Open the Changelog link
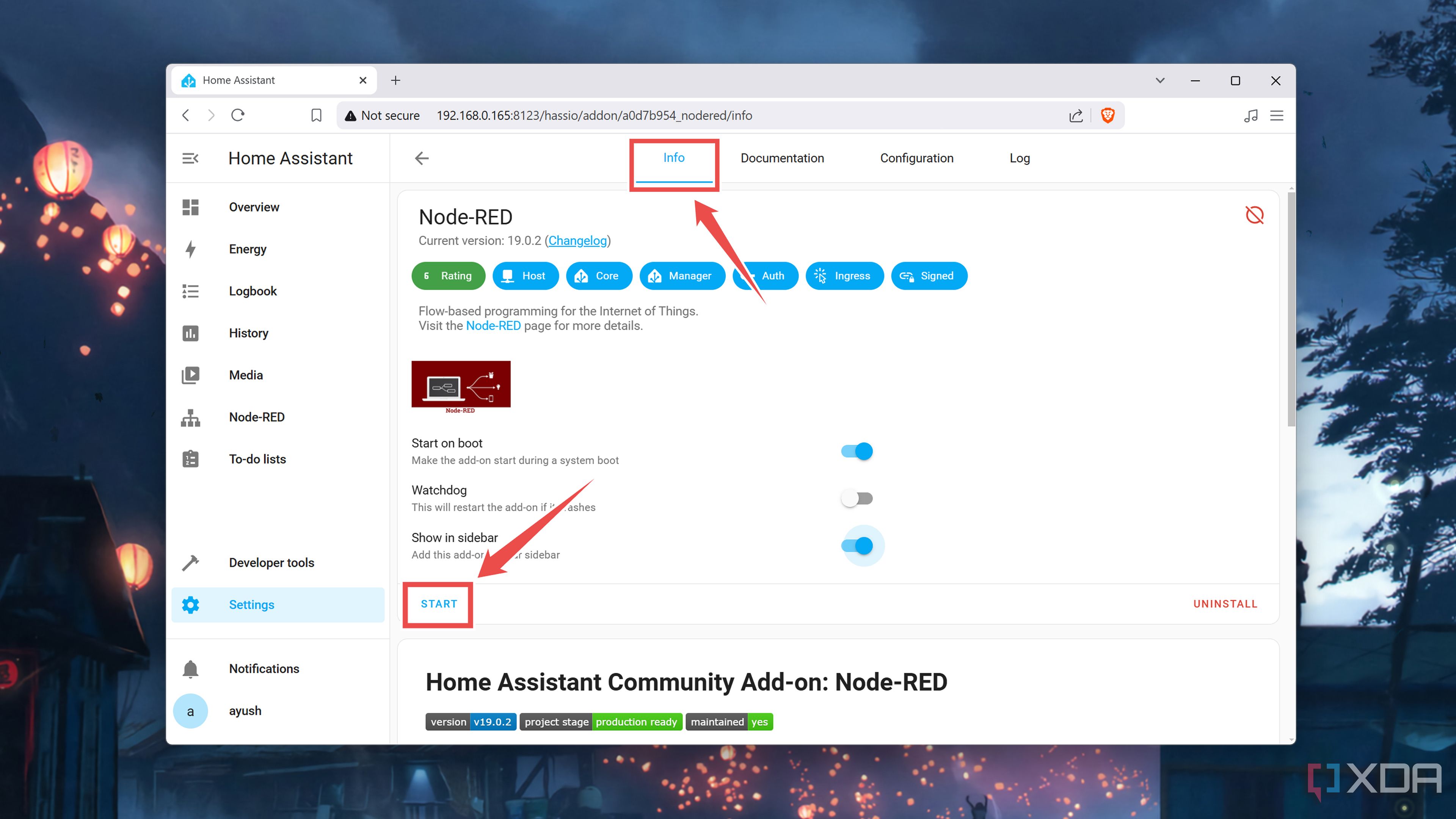Image resolution: width=1456 pixels, height=819 pixels. [577, 240]
